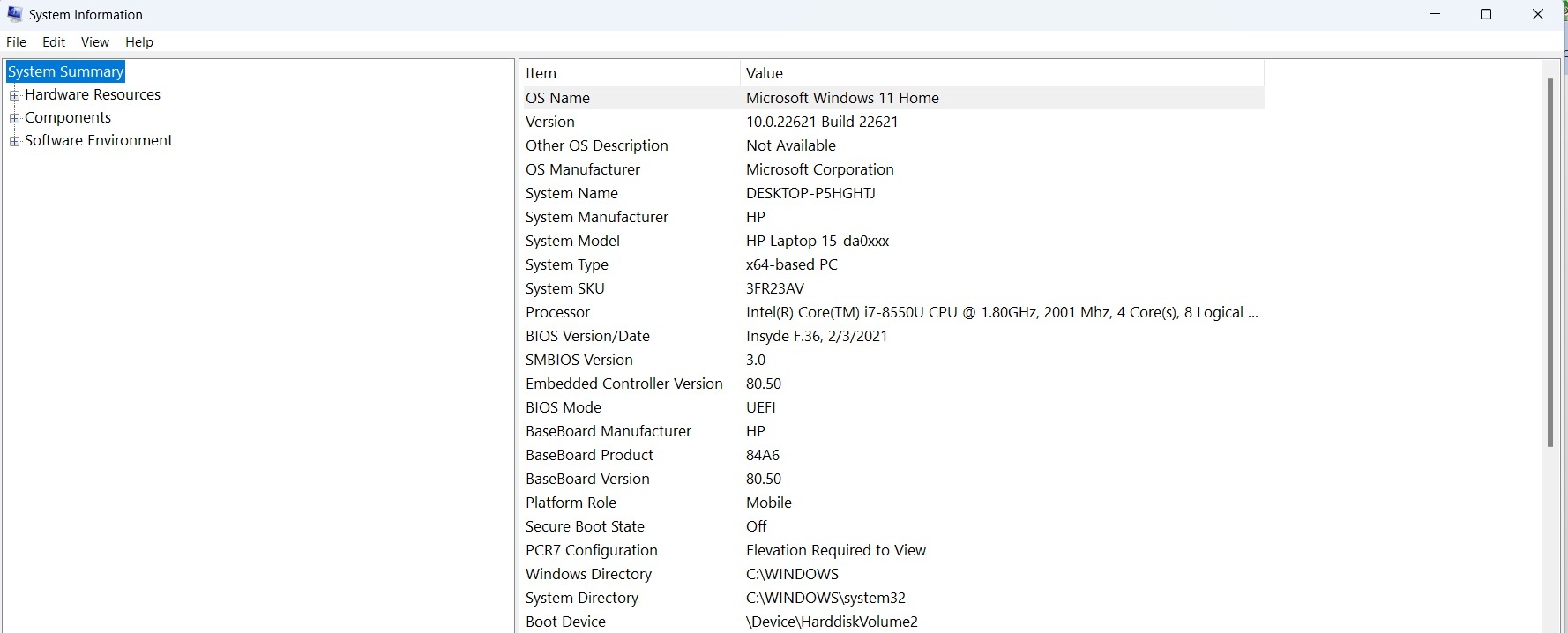The height and width of the screenshot is (633, 1568).
Task: Click the SMBIOS Version item
Action: click(x=579, y=360)
